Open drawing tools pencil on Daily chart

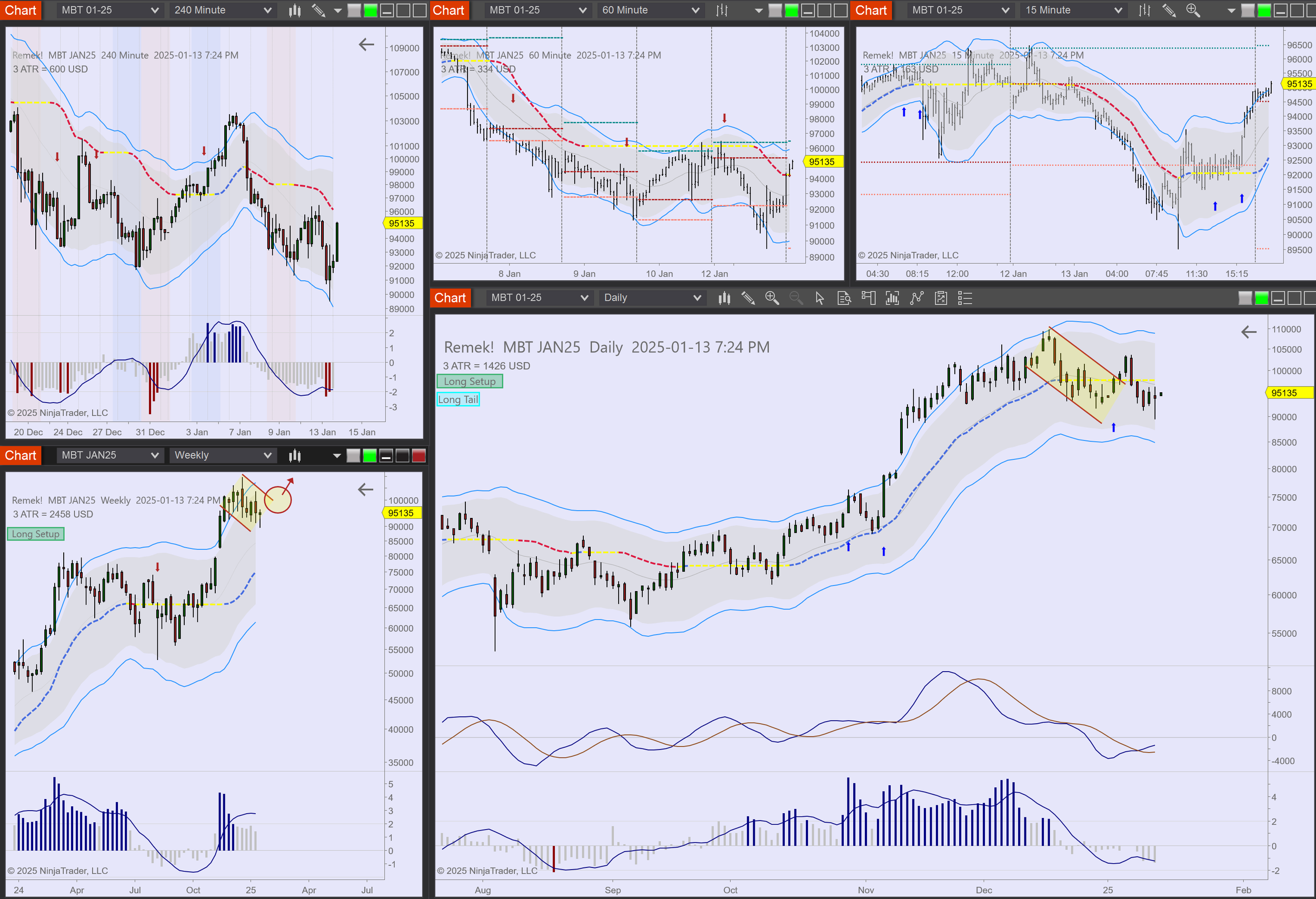[748, 298]
